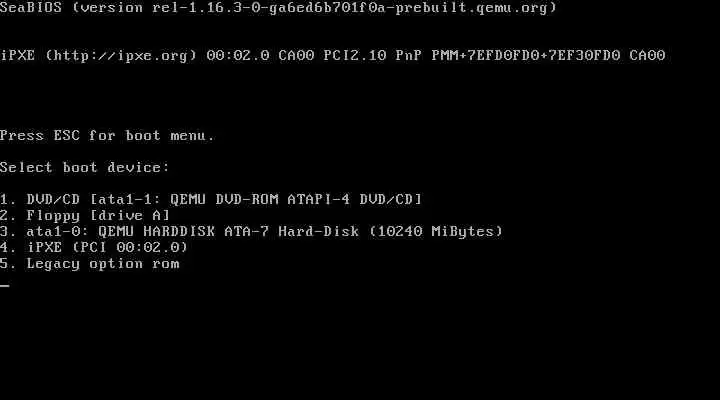The image size is (720, 400).
Task: Click the 'Press ESC for boot menu' text
Action: pos(107,135)
